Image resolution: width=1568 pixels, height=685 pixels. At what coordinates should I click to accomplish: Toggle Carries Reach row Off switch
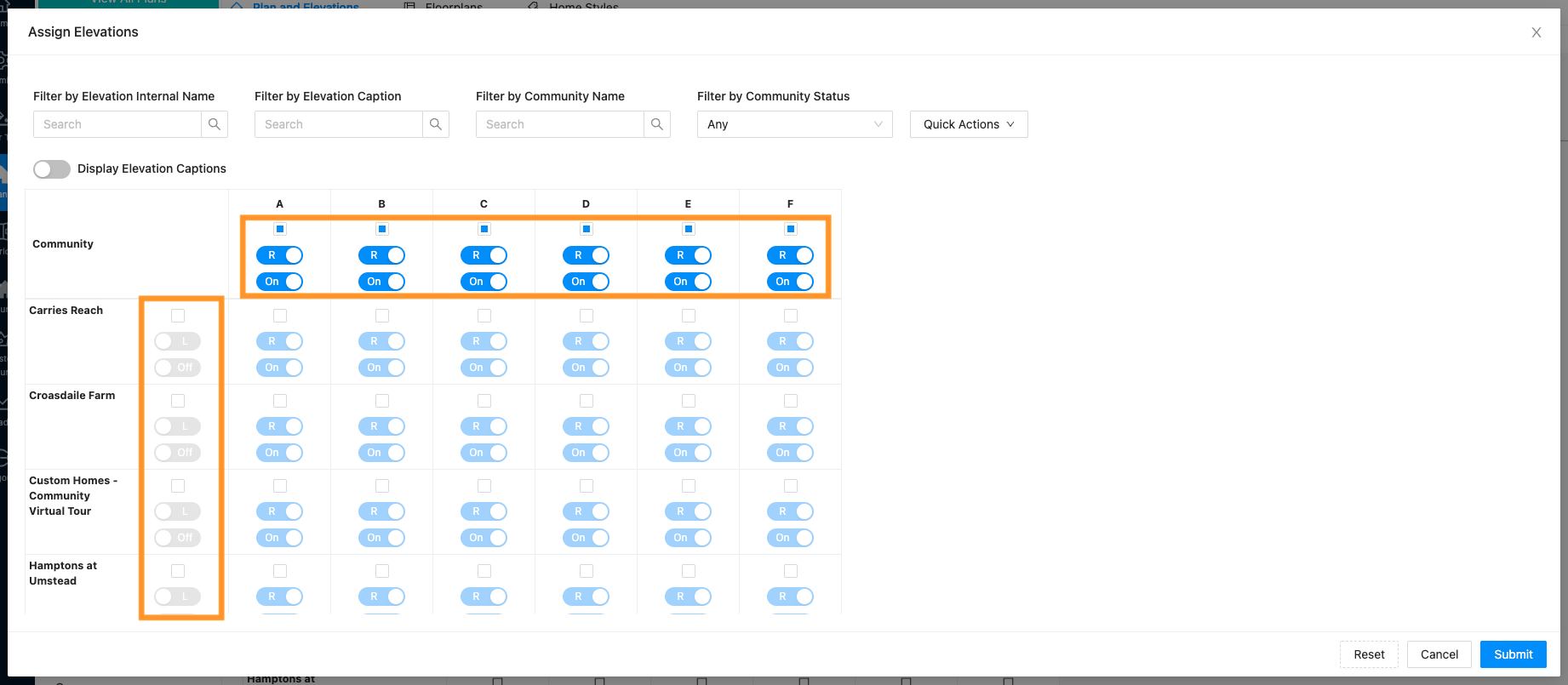178,368
